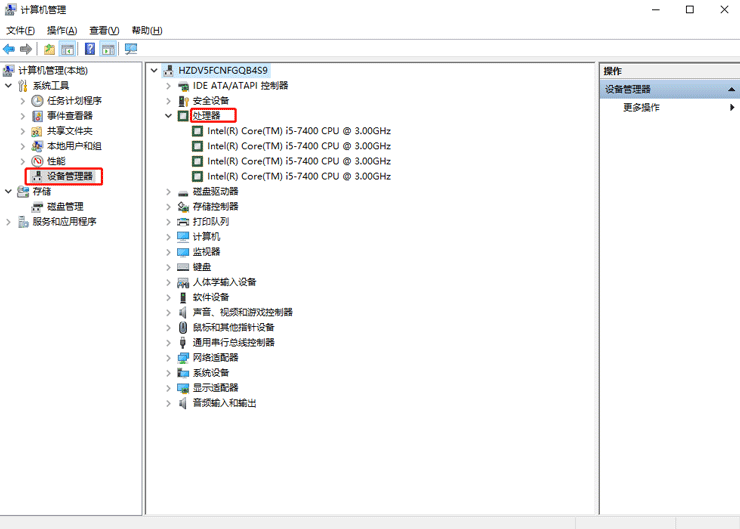
Task: Click the blue Help toolbar icon
Action: click(x=90, y=49)
